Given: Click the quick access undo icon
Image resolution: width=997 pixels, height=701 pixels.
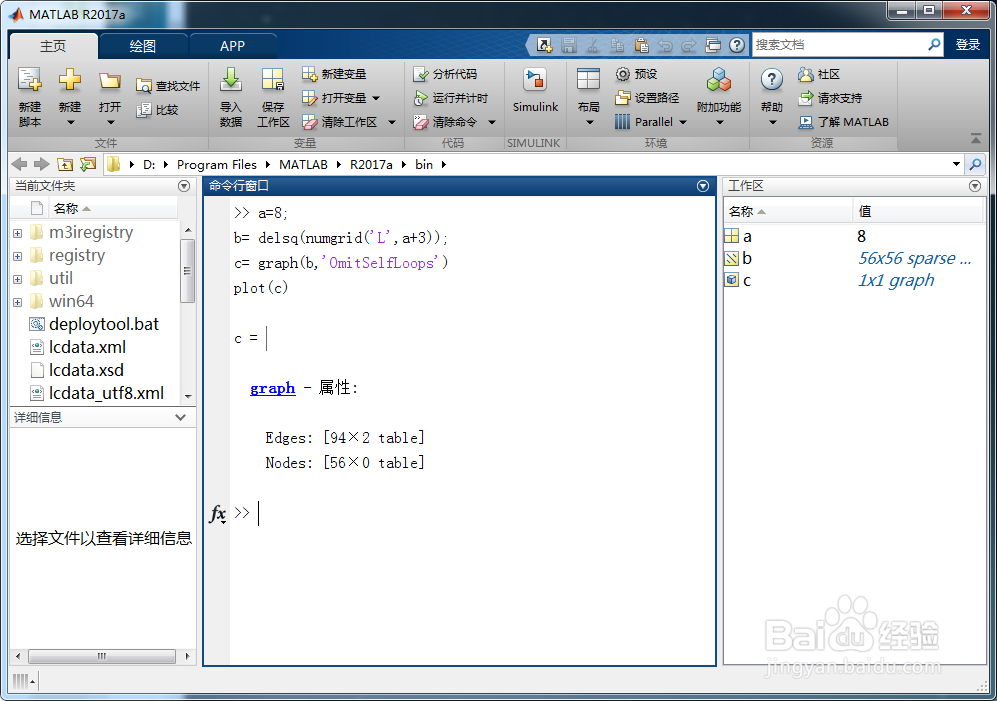Looking at the screenshot, I should [x=664, y=45].
